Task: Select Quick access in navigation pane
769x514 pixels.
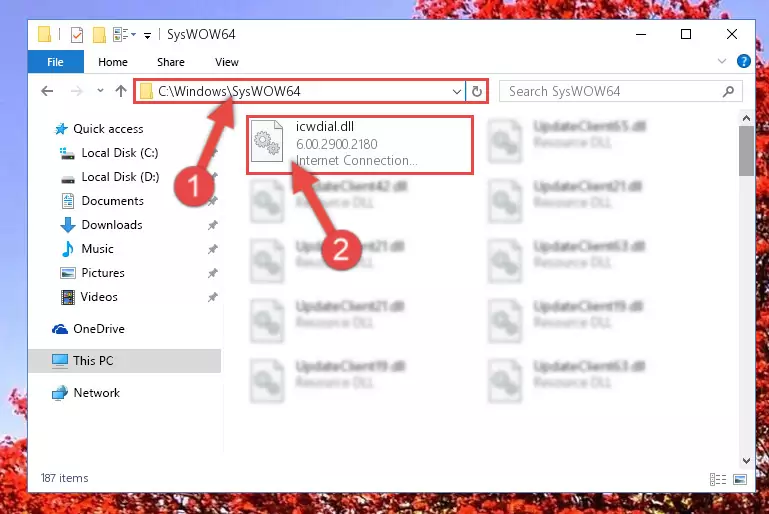Action: (x=108, y=128)
